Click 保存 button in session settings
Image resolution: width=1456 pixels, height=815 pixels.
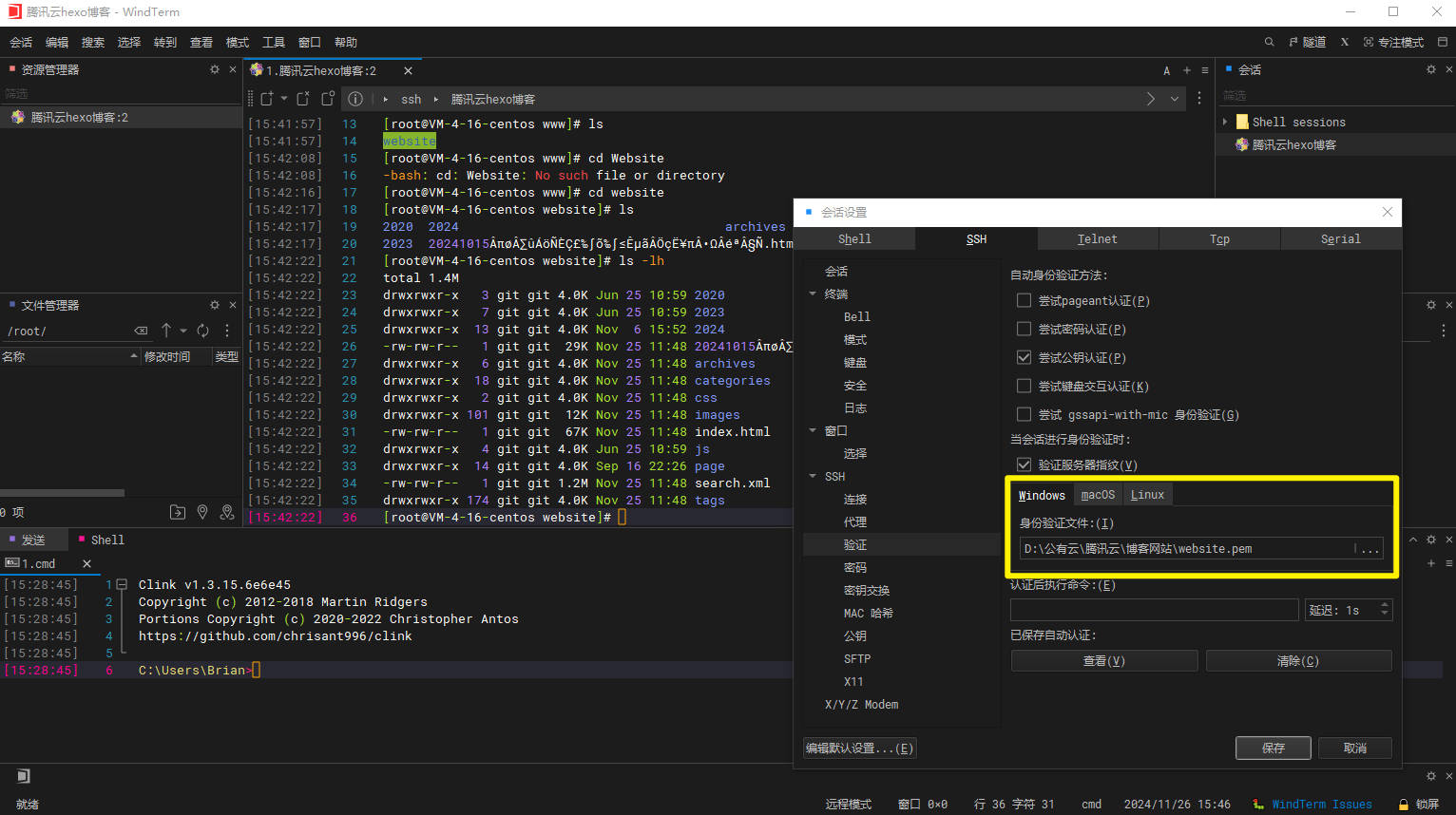click(1274, 748)
